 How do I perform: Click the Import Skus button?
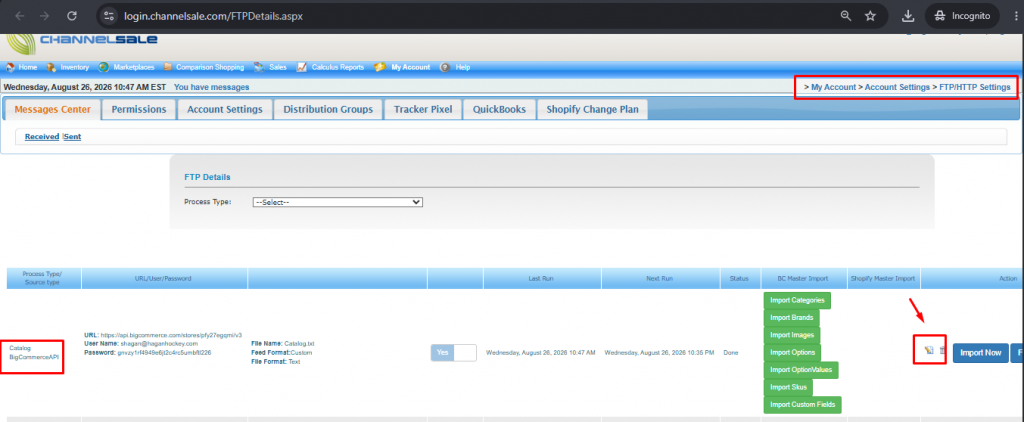point(788,387)
